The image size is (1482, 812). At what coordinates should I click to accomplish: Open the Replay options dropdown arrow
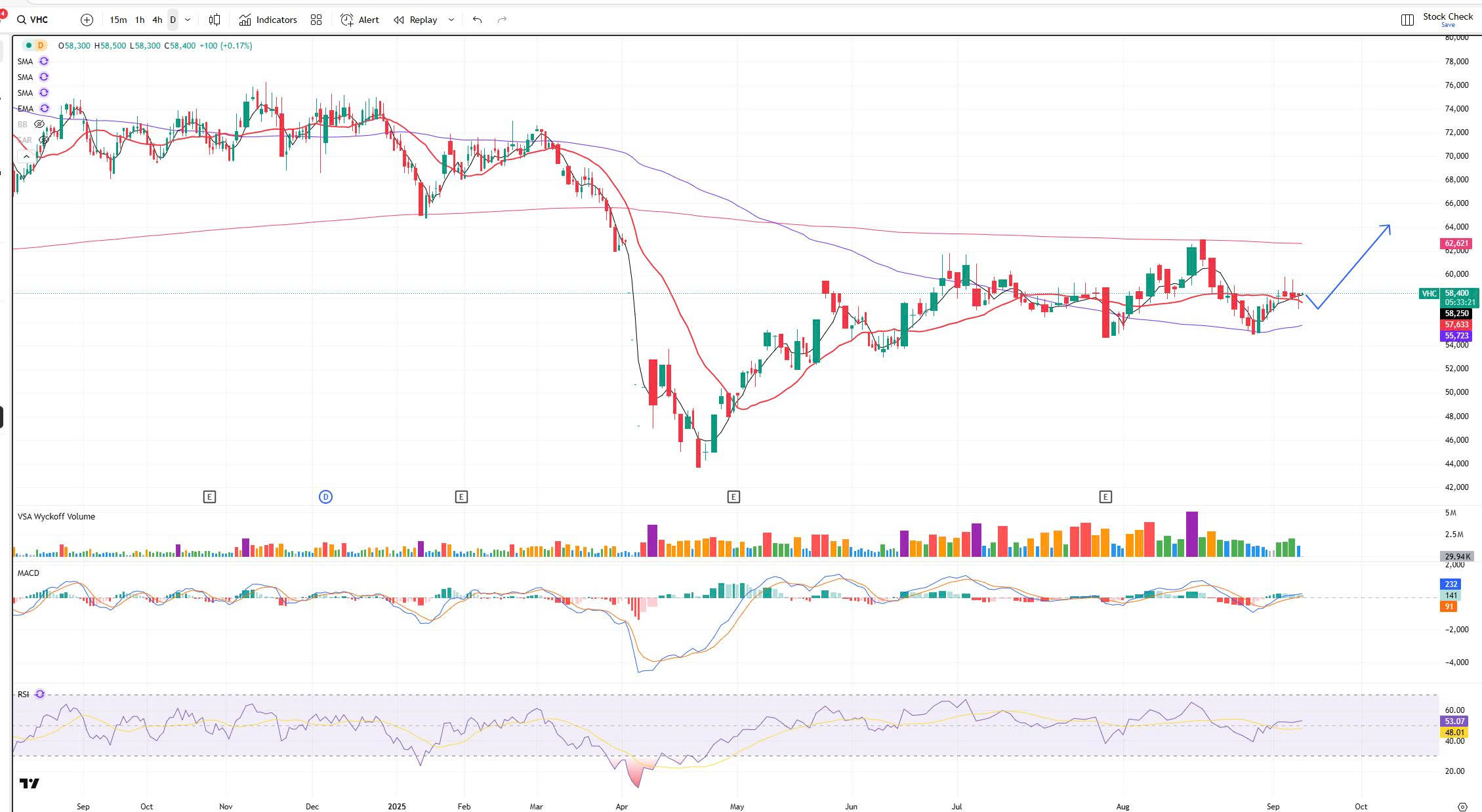pos(451,20)
